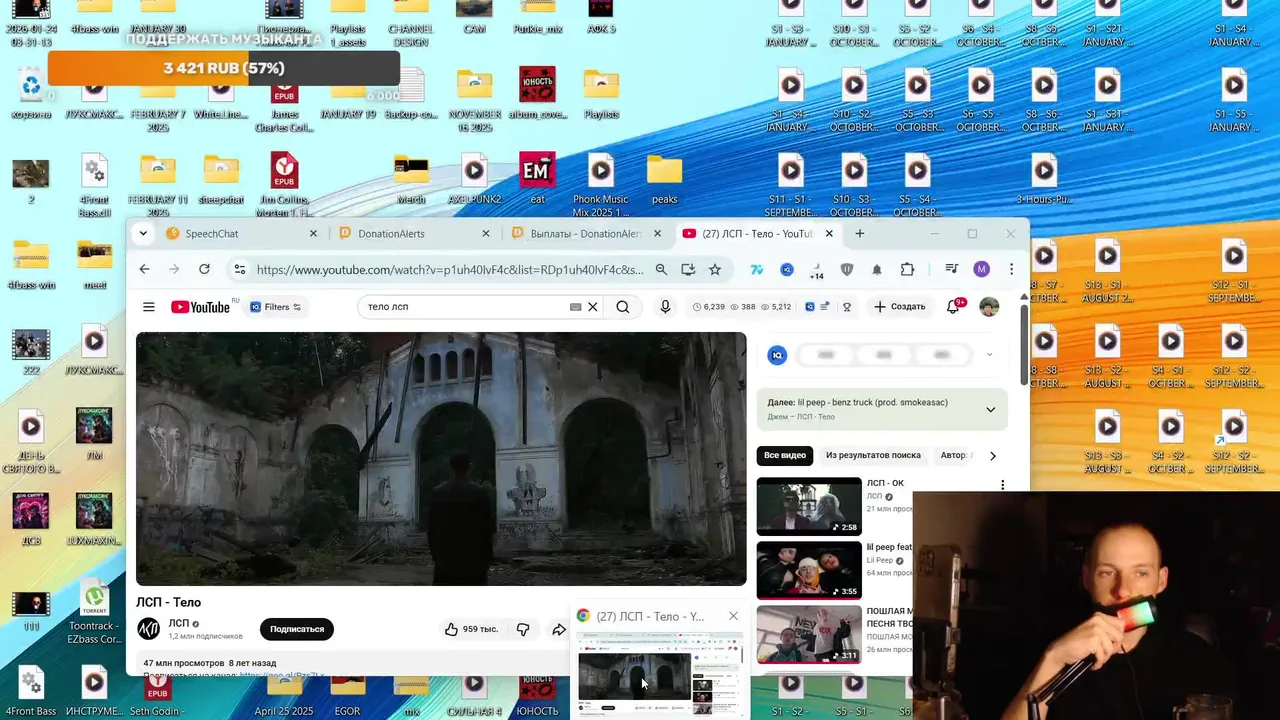Expand the vidIQ panel chevron

click(x=989, y=354)
